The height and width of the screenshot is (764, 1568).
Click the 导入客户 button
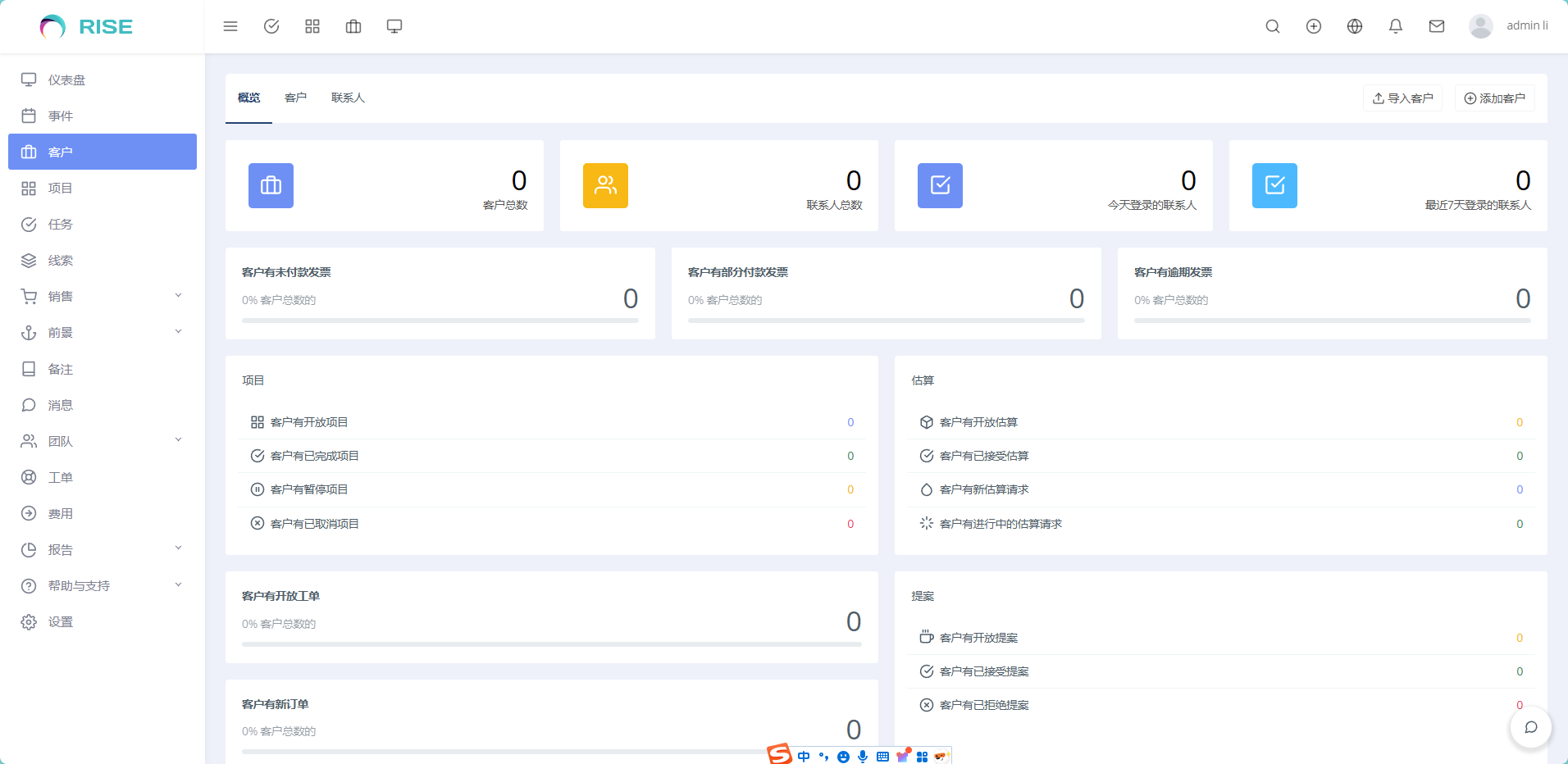click(1402, 98)
